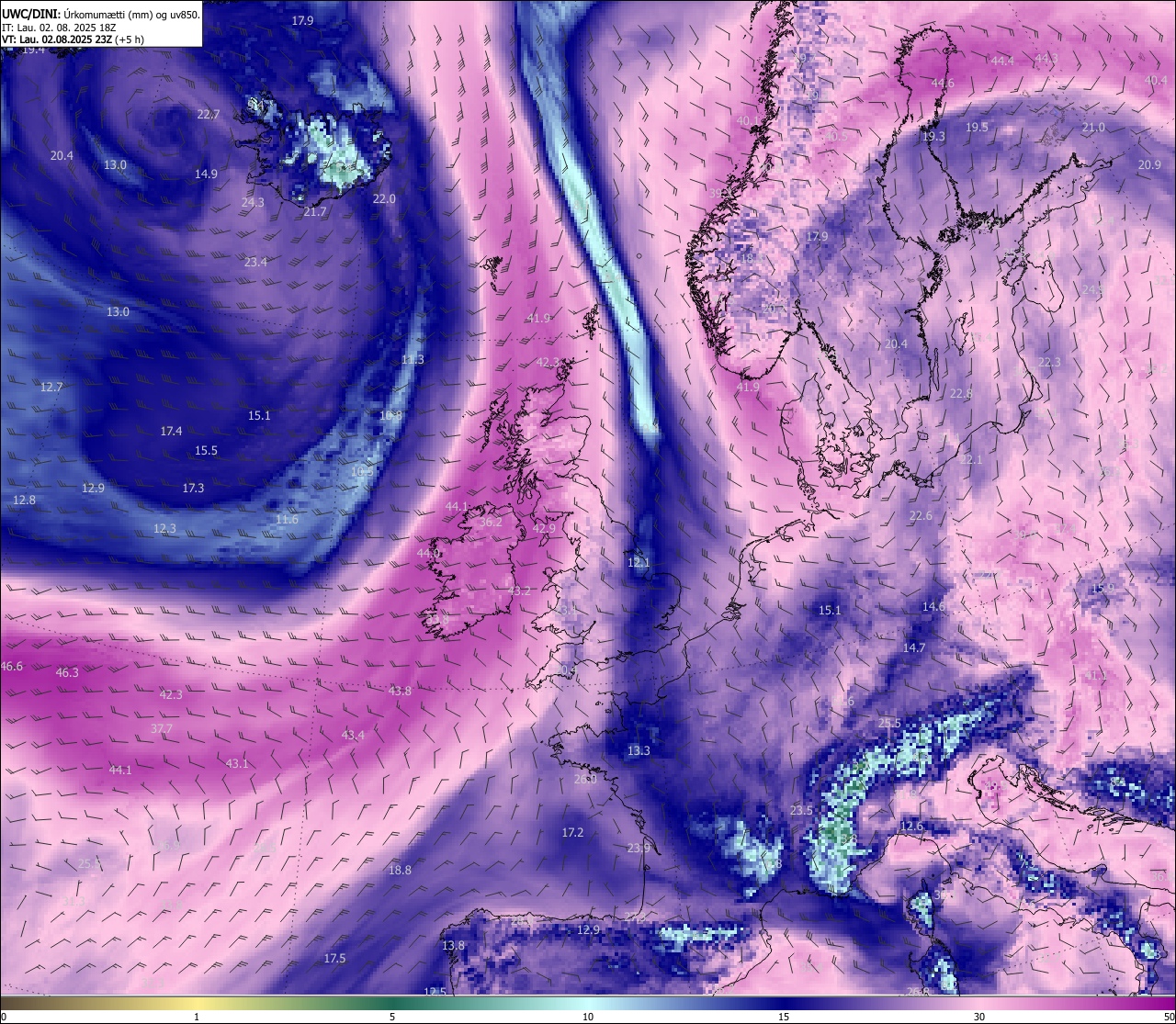This screenshot has height=1024, width=1176.
Task: Click the 23.4 value label
Action: click(255, 263)
